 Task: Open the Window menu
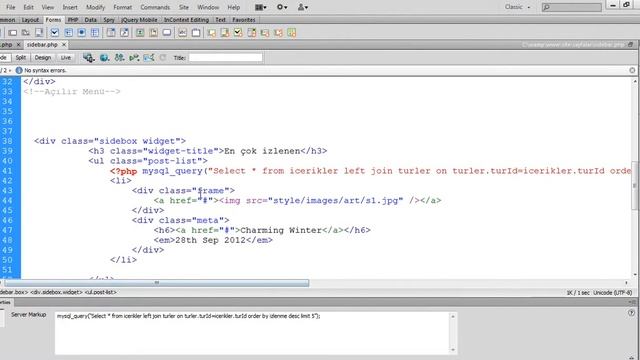(208, 7)
